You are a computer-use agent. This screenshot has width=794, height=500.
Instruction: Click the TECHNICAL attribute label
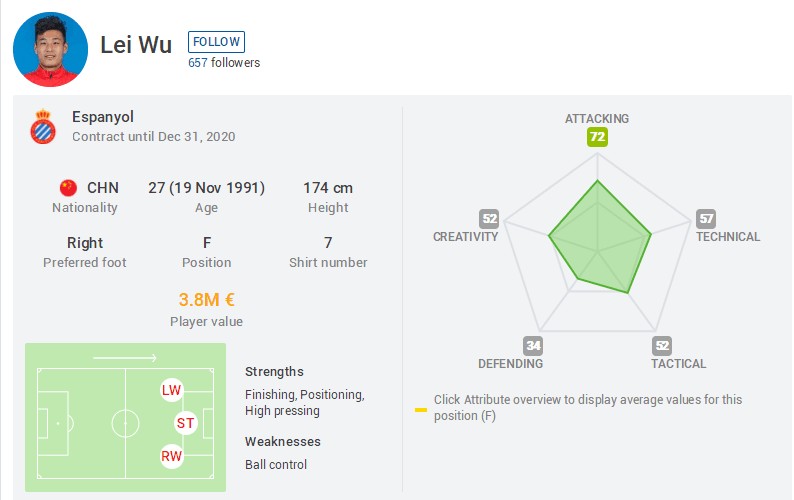coord(728,237)
